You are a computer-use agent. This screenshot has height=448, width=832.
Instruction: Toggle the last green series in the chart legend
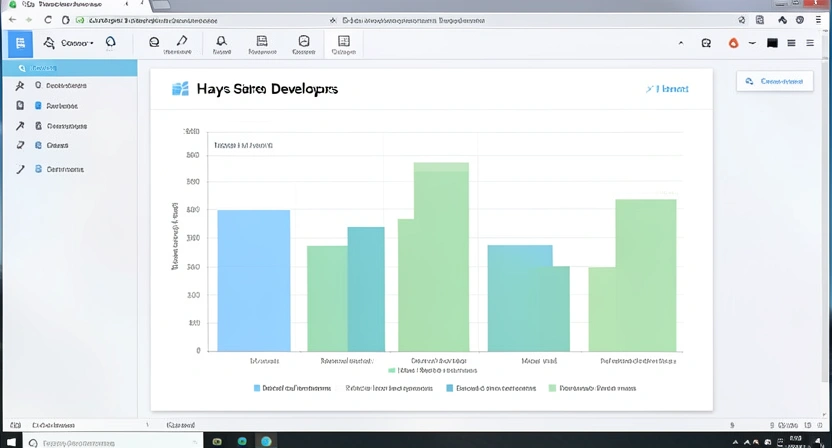pyautogui.click(x=553, y=387)
